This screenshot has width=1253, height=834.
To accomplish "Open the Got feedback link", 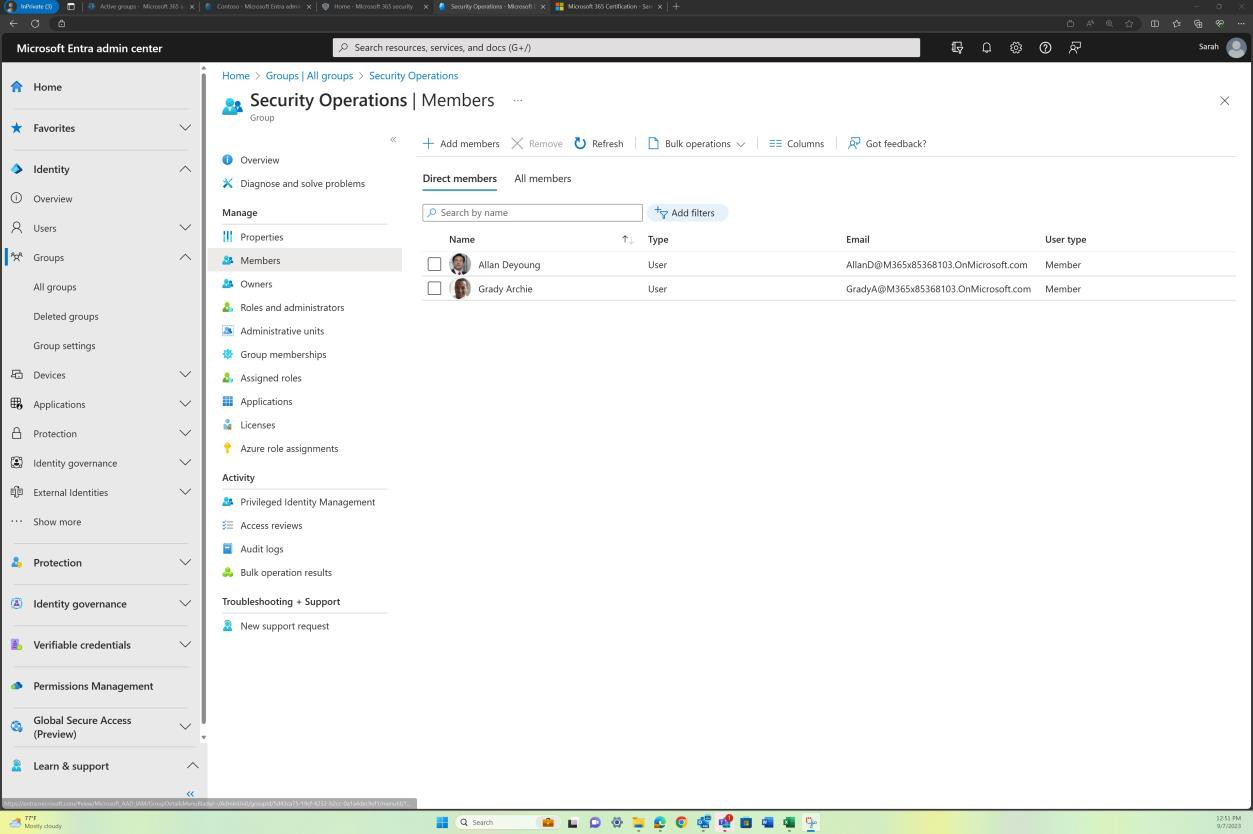I will click(886, 143).
